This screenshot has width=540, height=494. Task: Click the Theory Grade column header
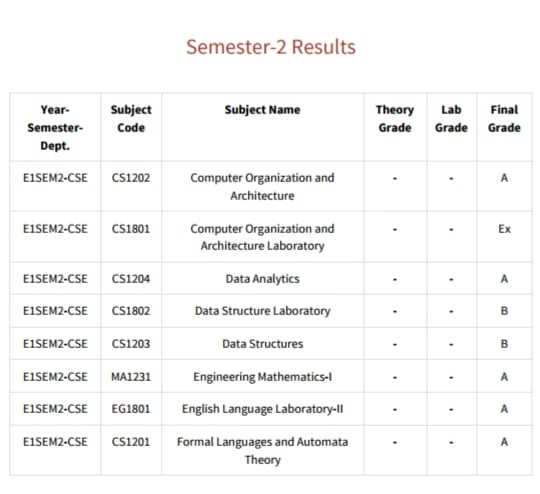pyautogui.click(x=395, y=119)
